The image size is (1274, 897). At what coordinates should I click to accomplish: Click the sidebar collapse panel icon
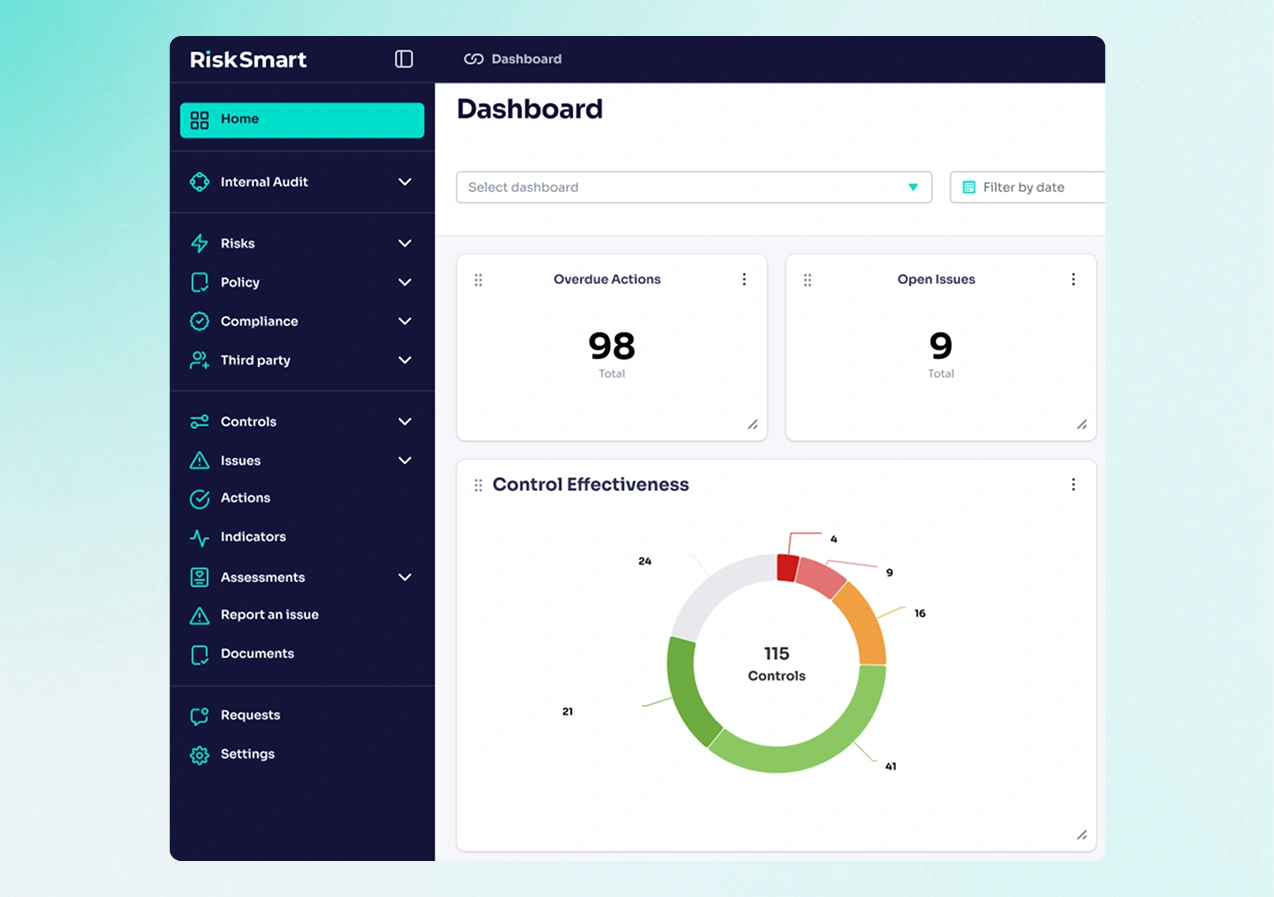[403, 58]
